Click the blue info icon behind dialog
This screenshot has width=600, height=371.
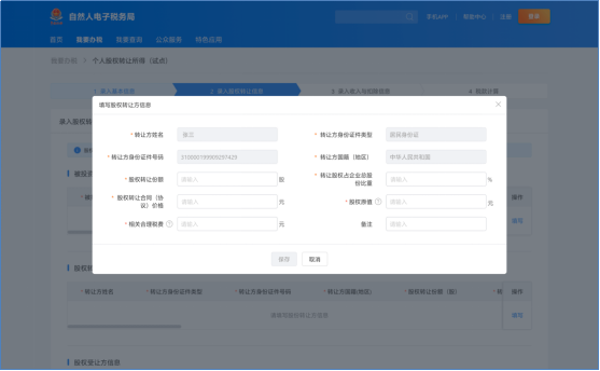[77, 150]
